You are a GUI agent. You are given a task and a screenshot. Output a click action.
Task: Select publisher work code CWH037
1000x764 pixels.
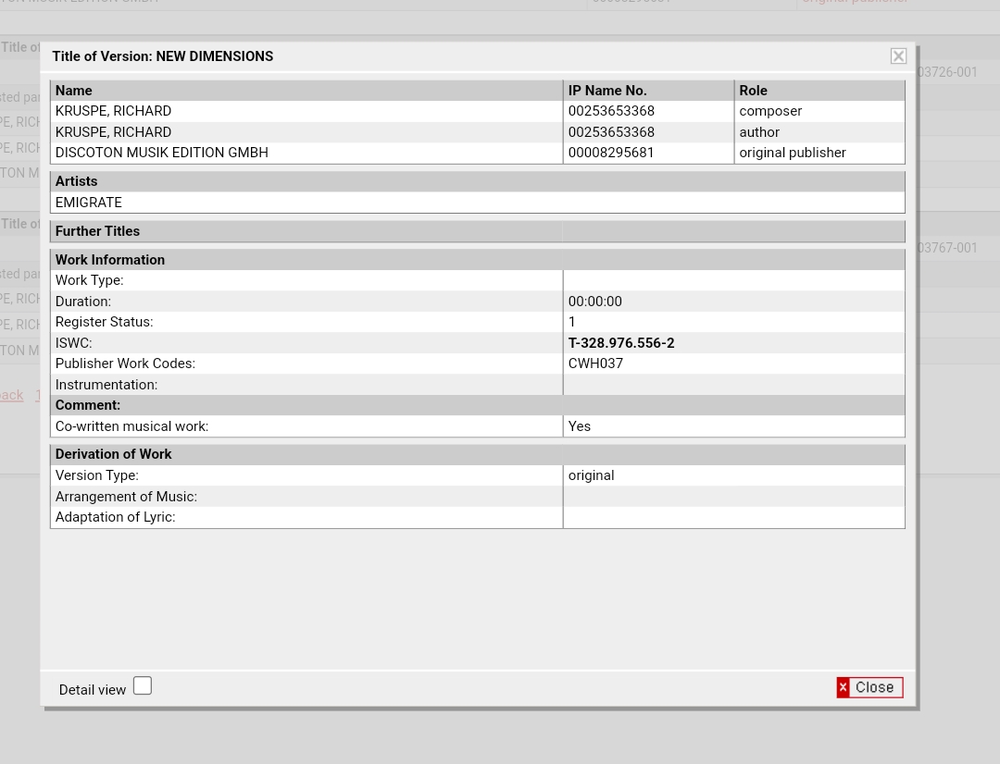pos(596,364)
